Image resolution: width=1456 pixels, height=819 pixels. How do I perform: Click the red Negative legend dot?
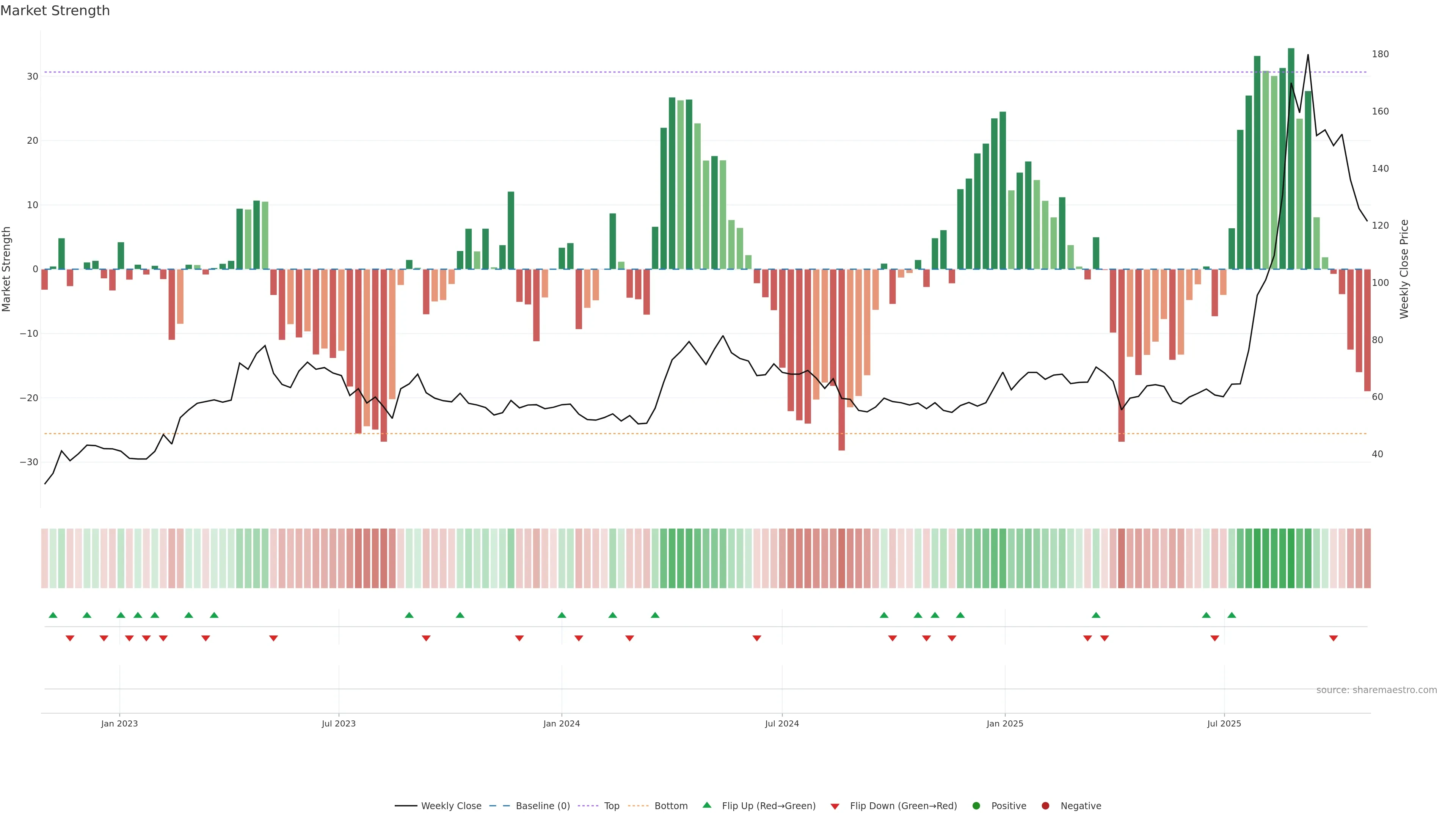(1045, 805)
